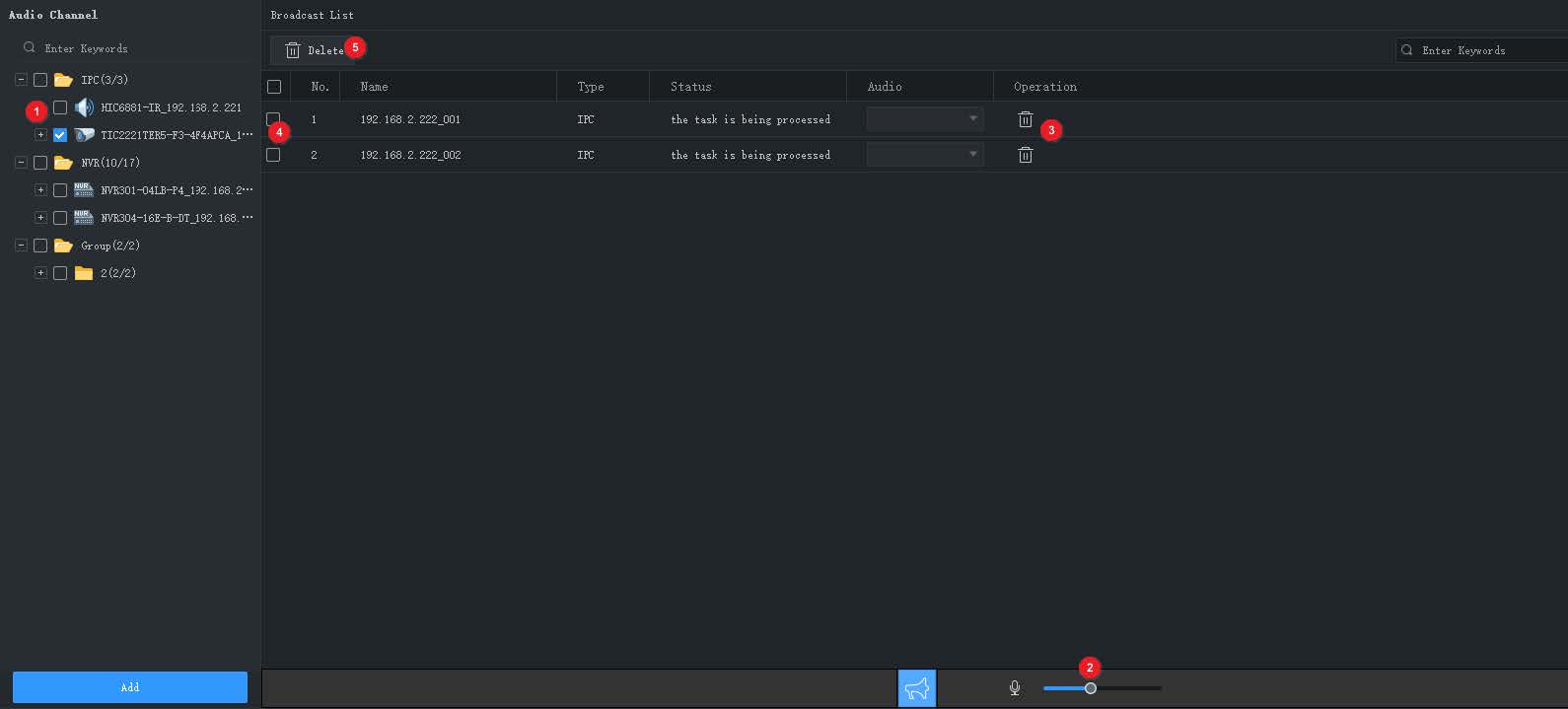Mute the microphone icon beside the slider

[x=1015, y=688]
